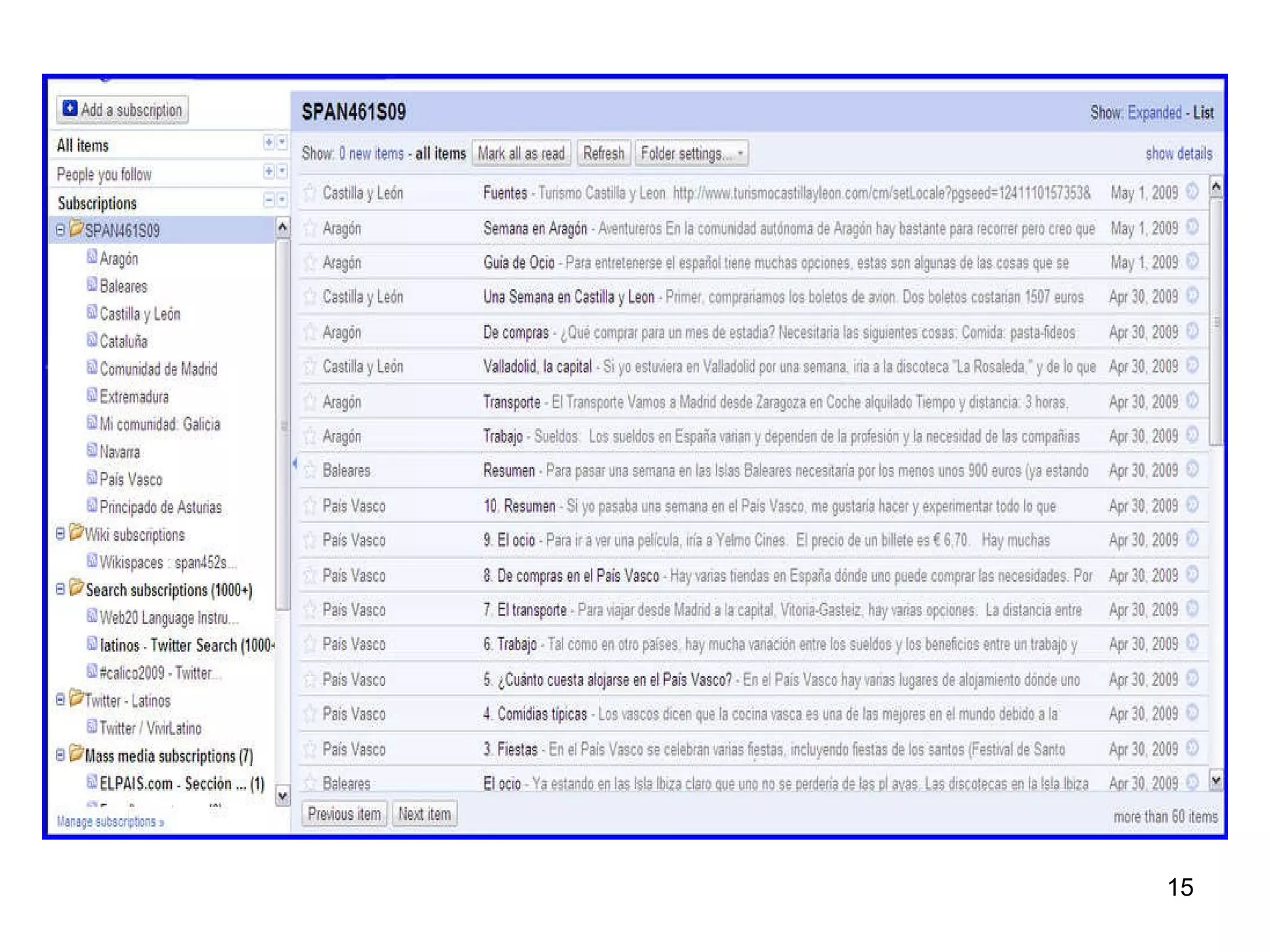
Task: Click the SPAN461S09 folder icon
Action: click(x=76, y=229)
